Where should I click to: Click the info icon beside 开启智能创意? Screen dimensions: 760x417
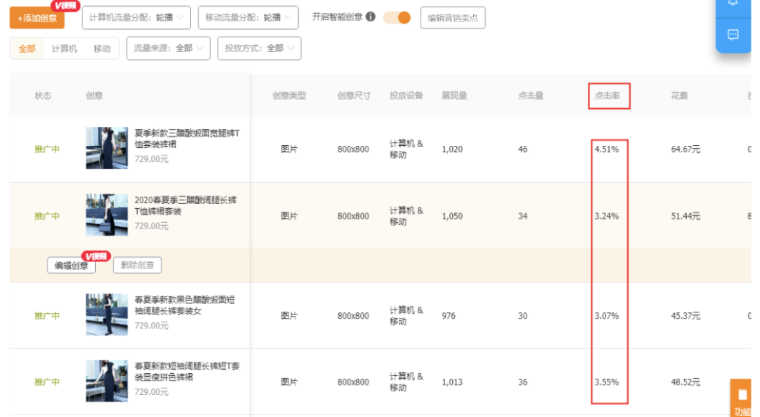(370, 16)
